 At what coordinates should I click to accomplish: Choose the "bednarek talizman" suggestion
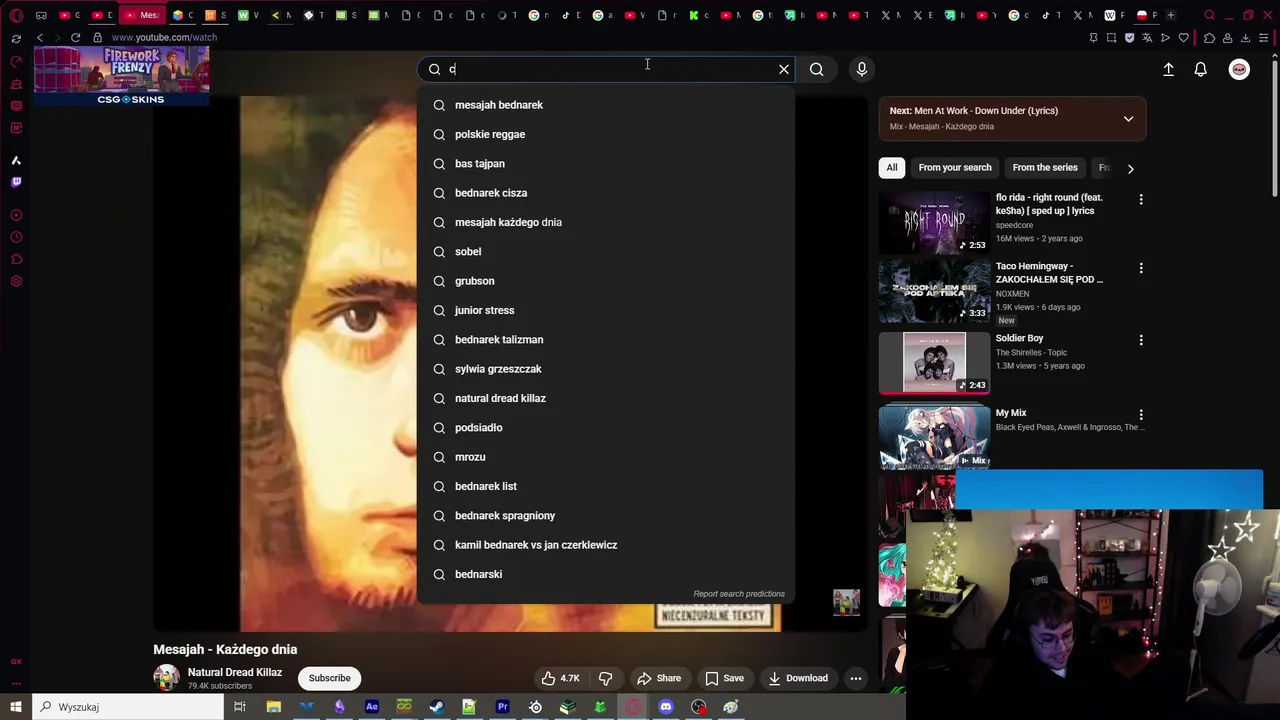pos(606,339)
